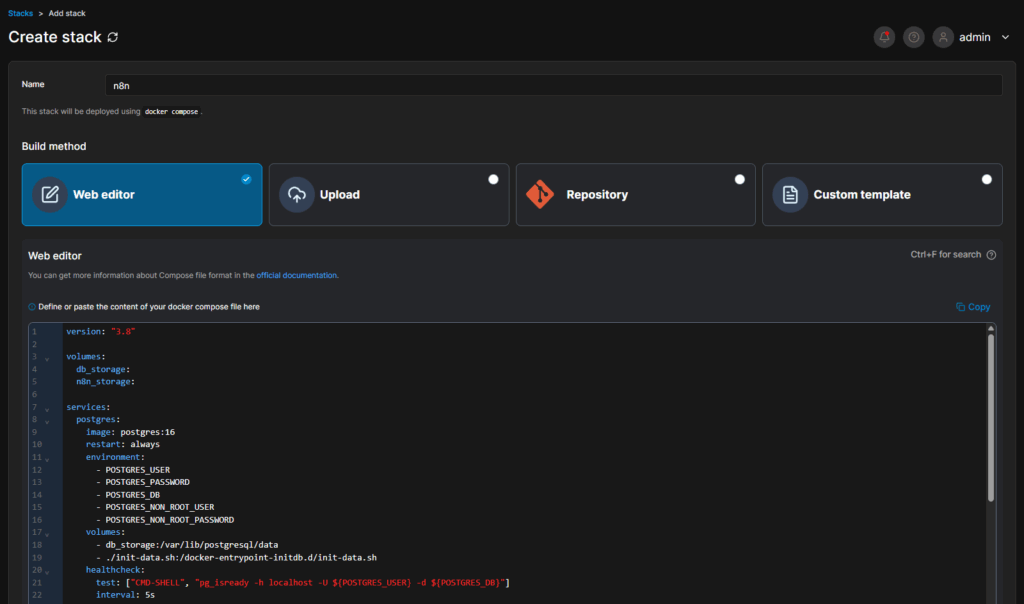Select the Upload build method radio button

492,178
